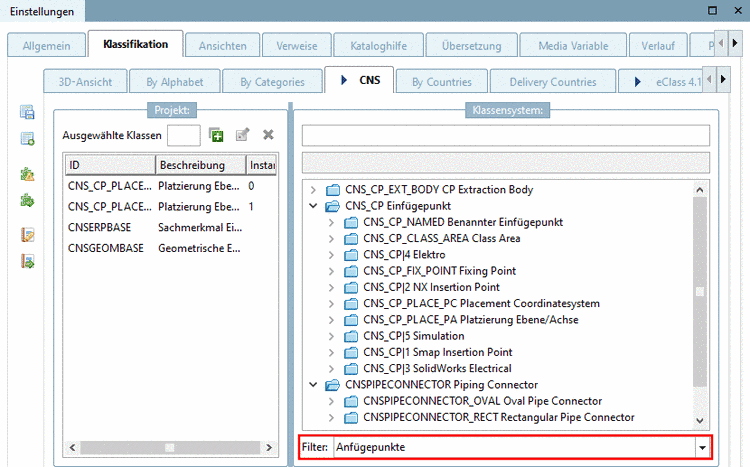This screenshot has height=467, width=750.
Task: Expand the CNSPIPECONNECTOR_OVAL node
Action: (x=331, y=401)
